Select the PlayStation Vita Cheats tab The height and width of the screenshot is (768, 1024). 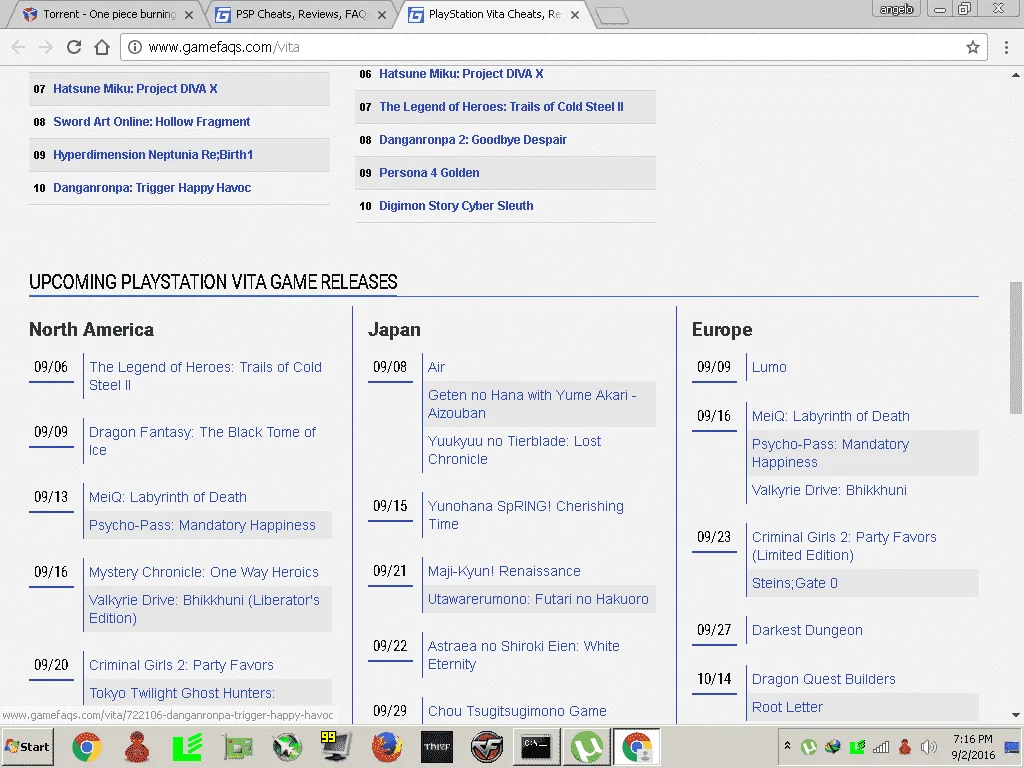point(494,14)
